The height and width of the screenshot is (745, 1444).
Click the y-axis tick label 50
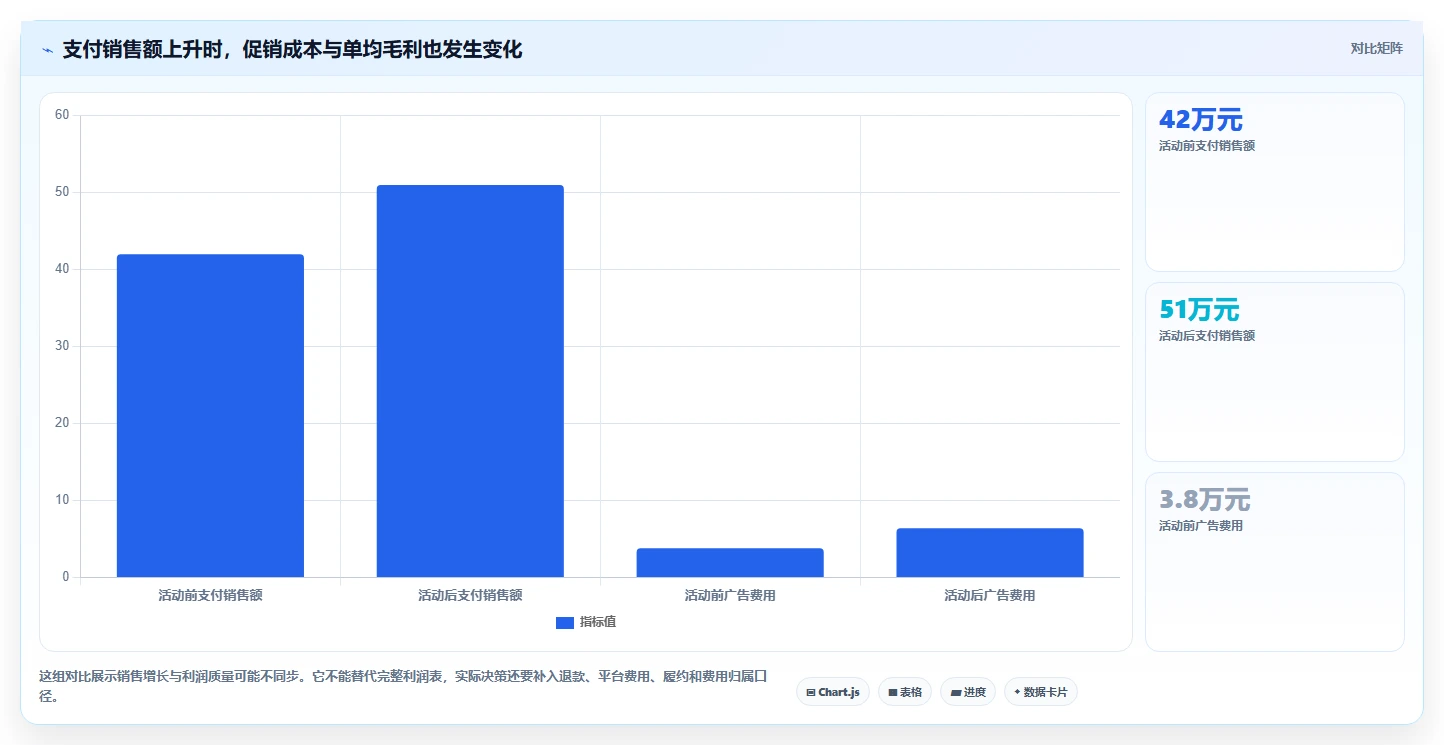pos(62,192)
